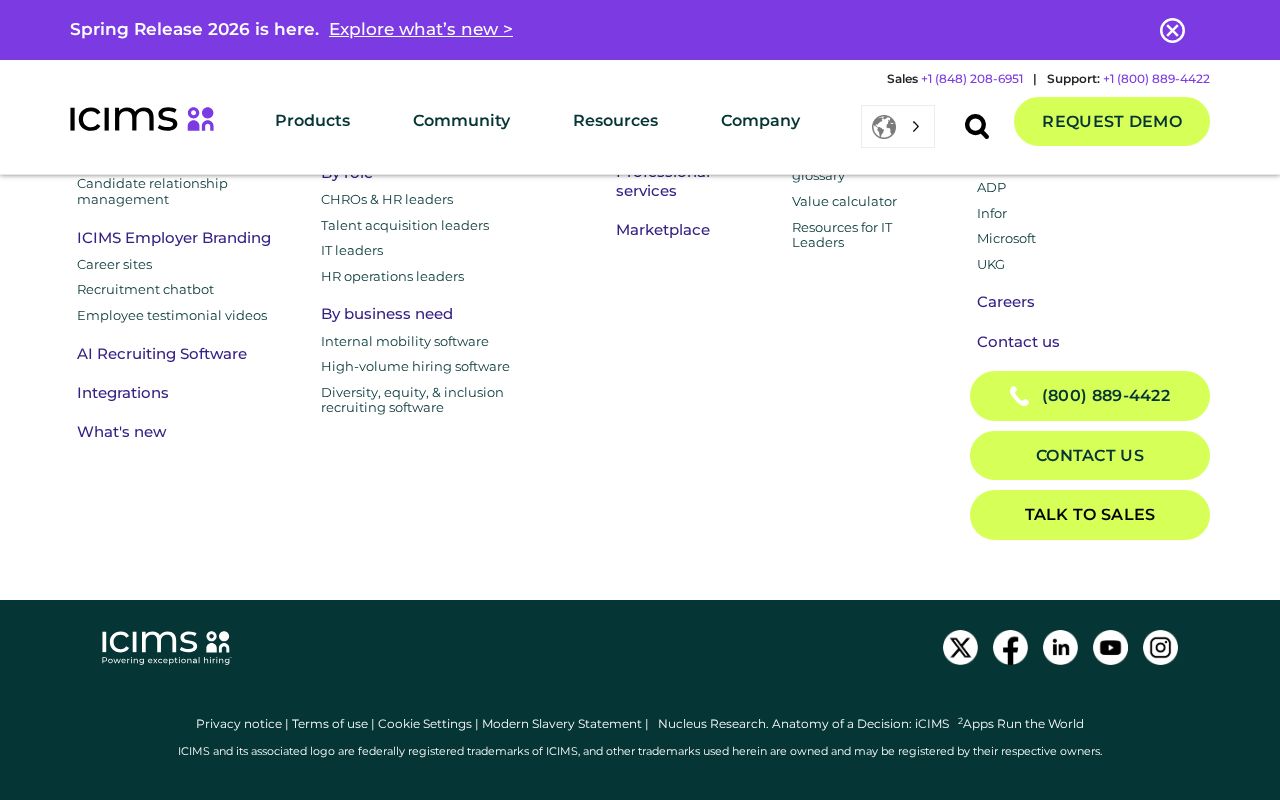Image resolution: width=1280 pixels, height=800 pixels.
Task: Go to AI Recruiting Software page
Action: (x=162, y=354)
